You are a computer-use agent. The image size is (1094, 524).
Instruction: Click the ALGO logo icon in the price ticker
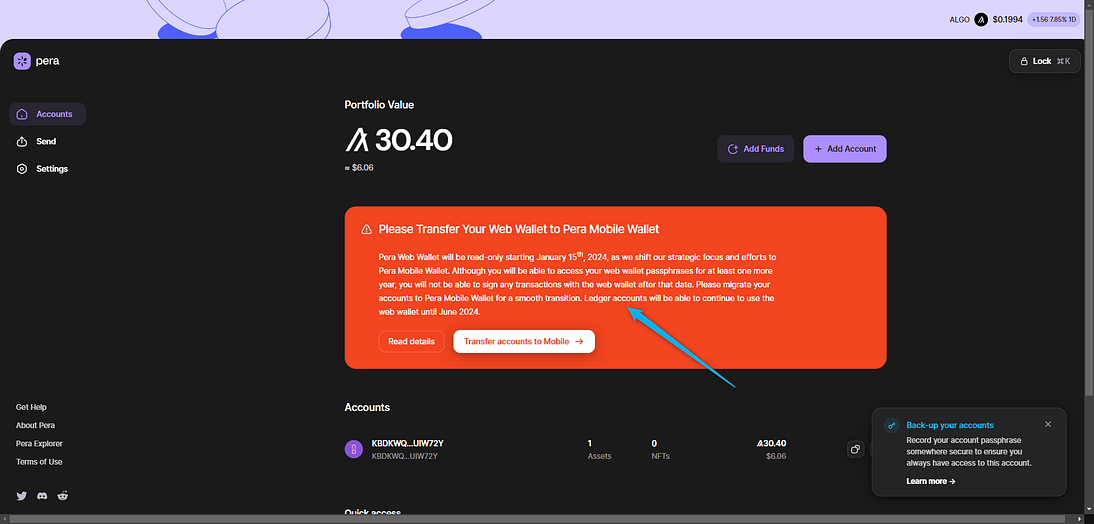982,20
